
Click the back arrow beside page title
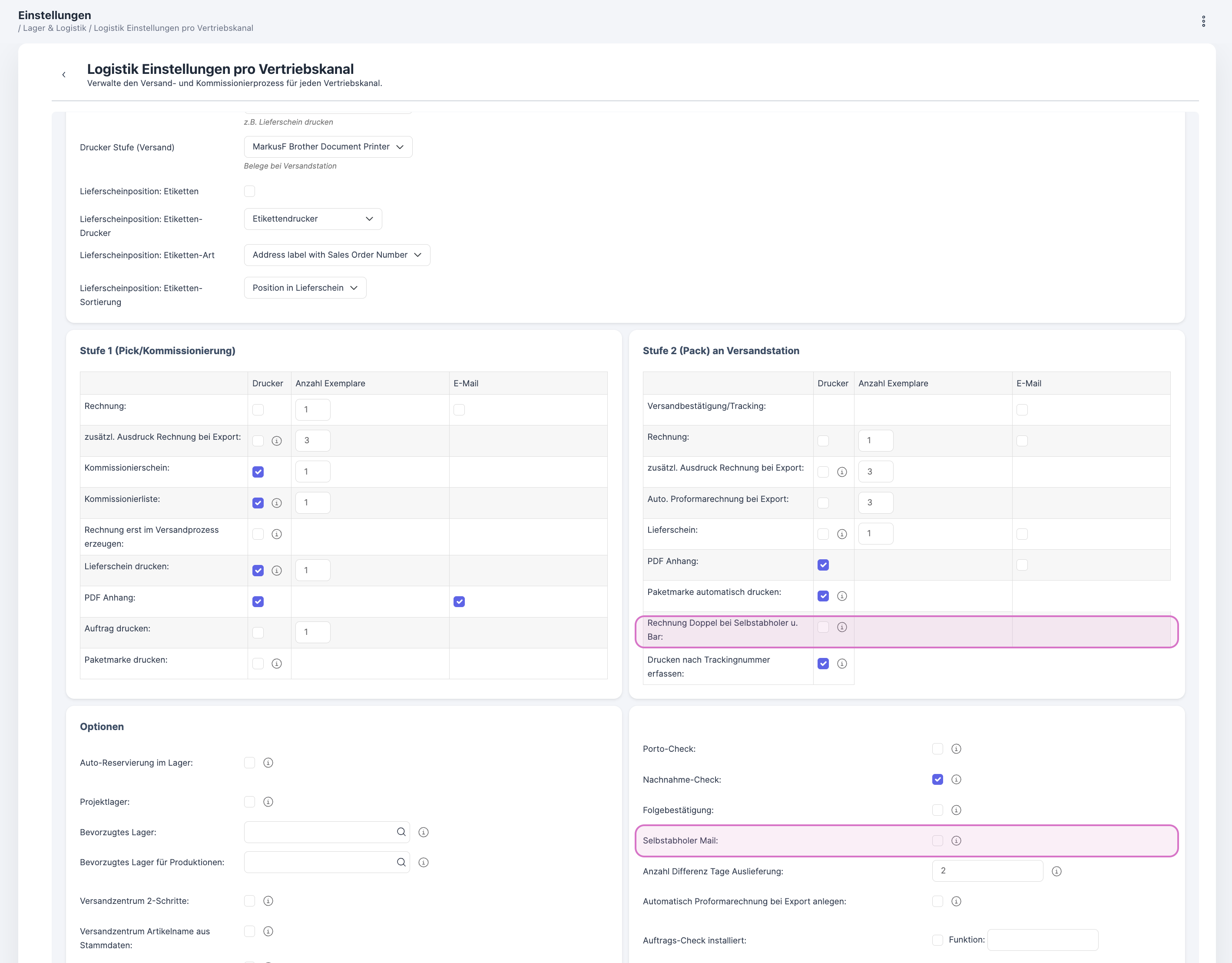[64, 74]
